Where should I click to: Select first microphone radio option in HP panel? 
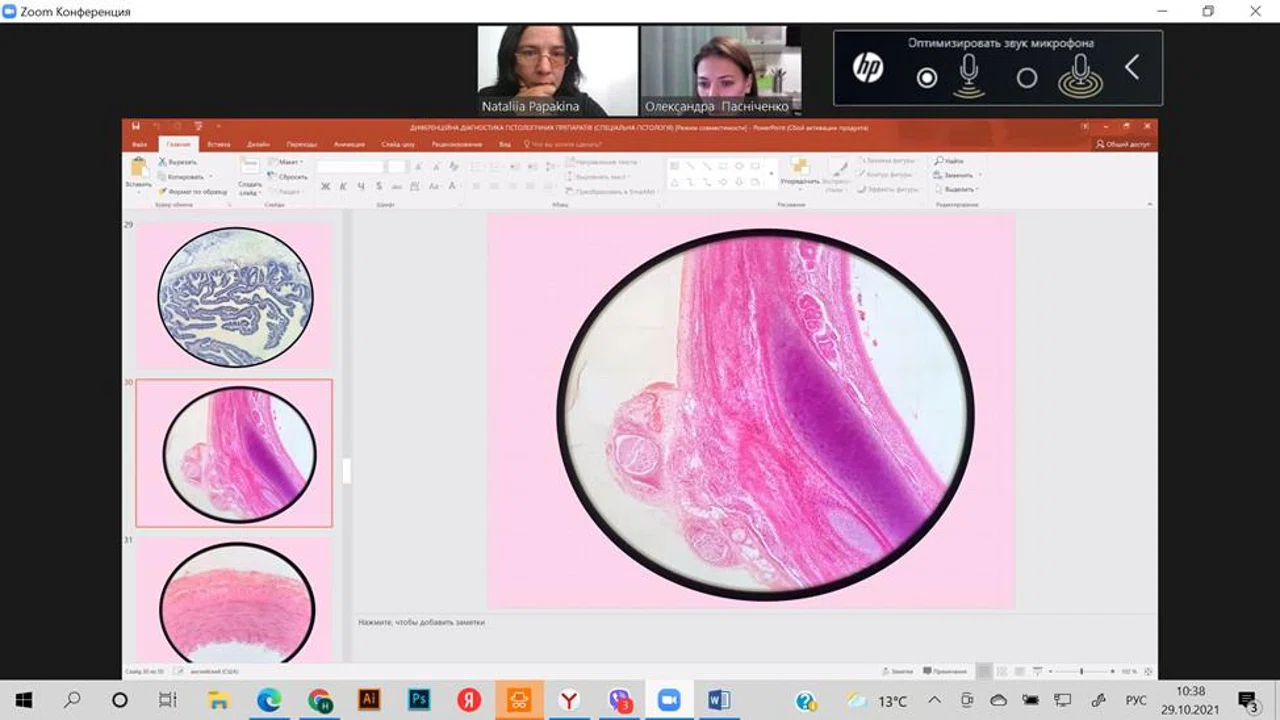pos(927,78)
